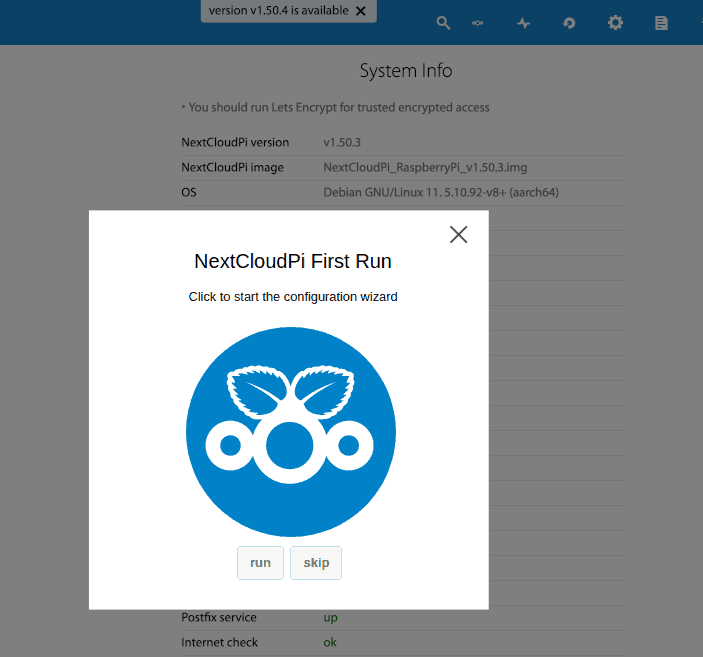Click the version v1.50.4 is available notice
The height and width of the screenshot is (657, 703).
278,11
